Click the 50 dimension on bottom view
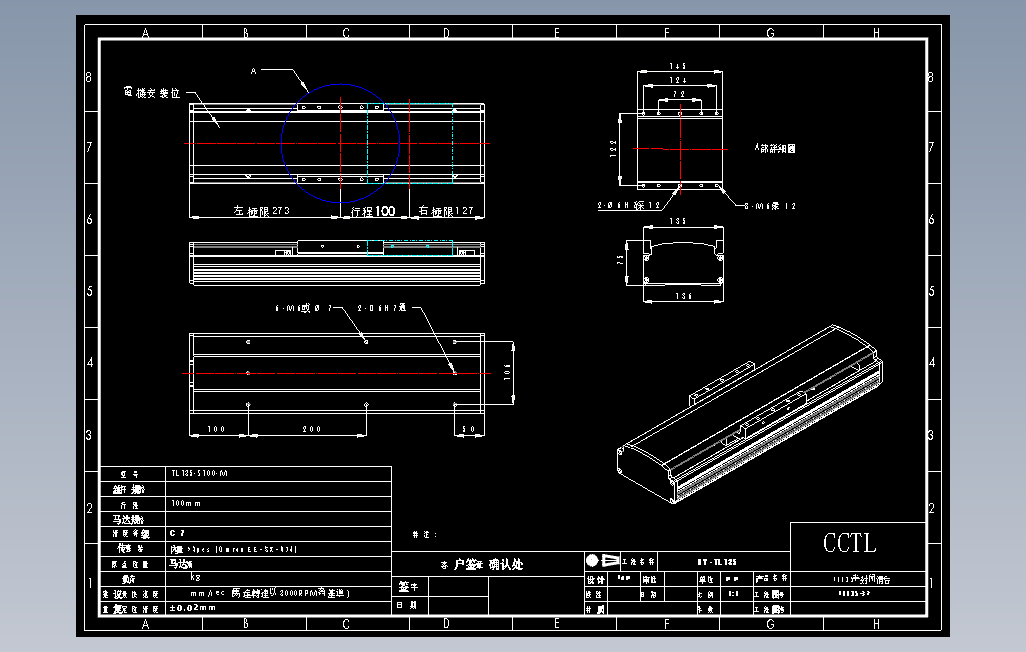 pyautogui.click(x=469, y=429)
